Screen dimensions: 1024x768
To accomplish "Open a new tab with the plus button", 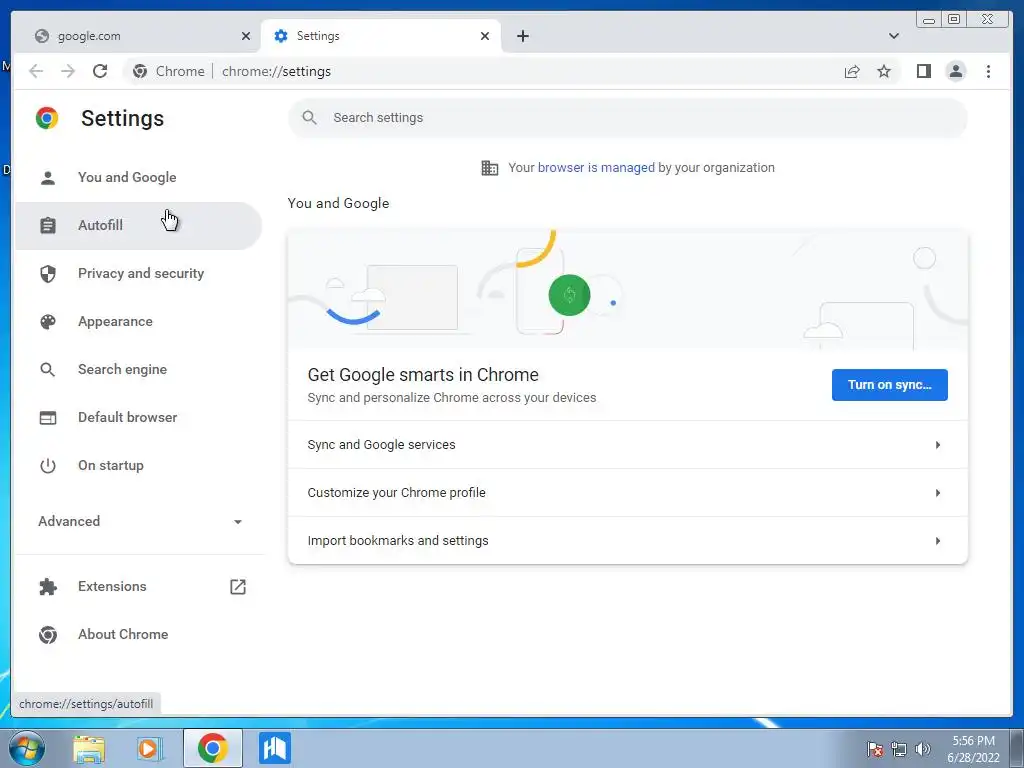I will [522, 36].
